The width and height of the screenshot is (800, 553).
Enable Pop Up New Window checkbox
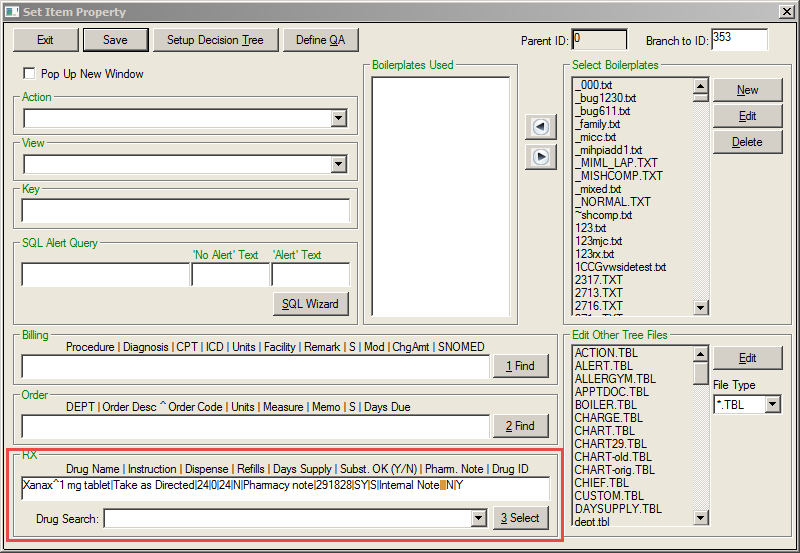pos(29,74)
